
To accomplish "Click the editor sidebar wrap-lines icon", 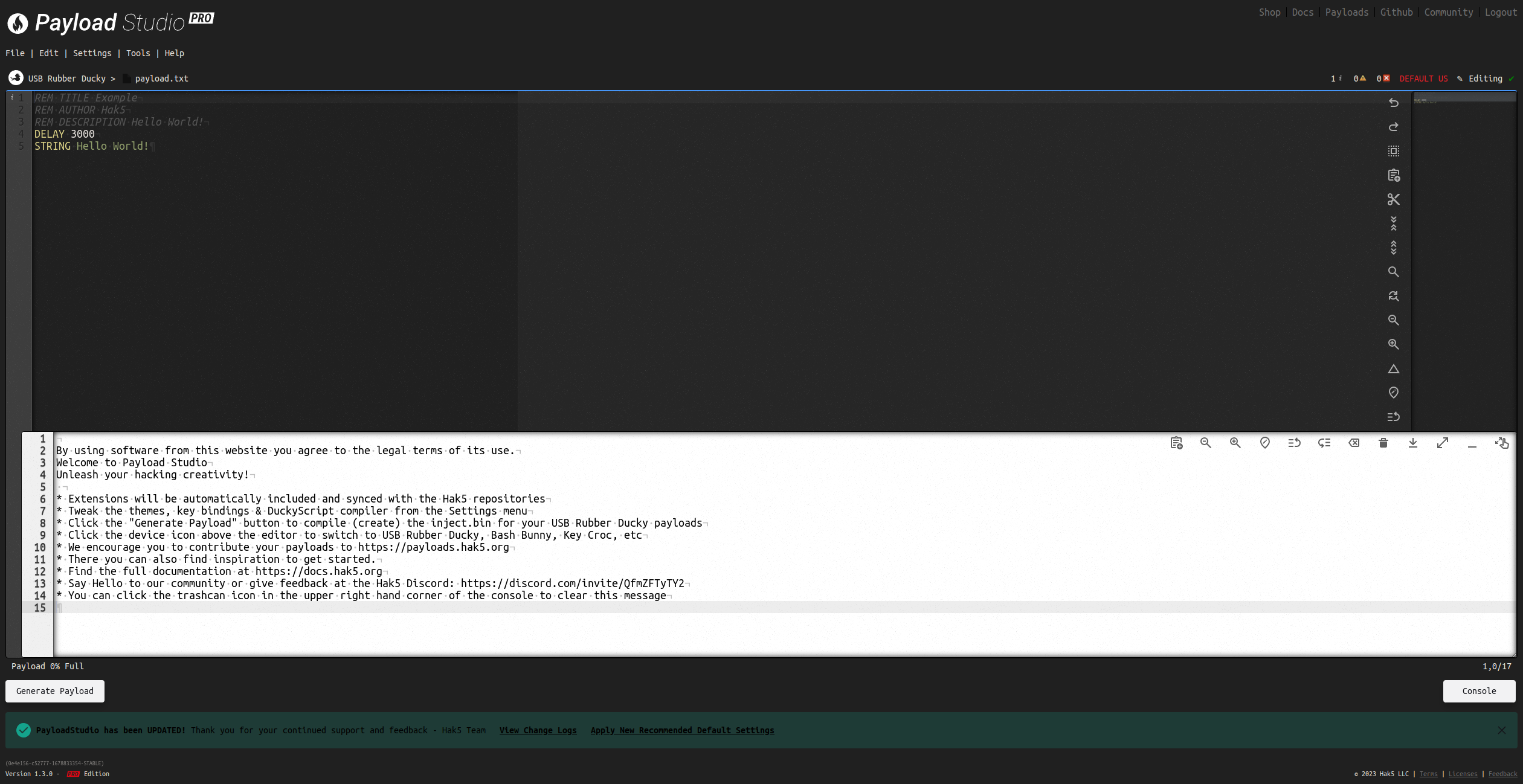I will click(1393, 417).
